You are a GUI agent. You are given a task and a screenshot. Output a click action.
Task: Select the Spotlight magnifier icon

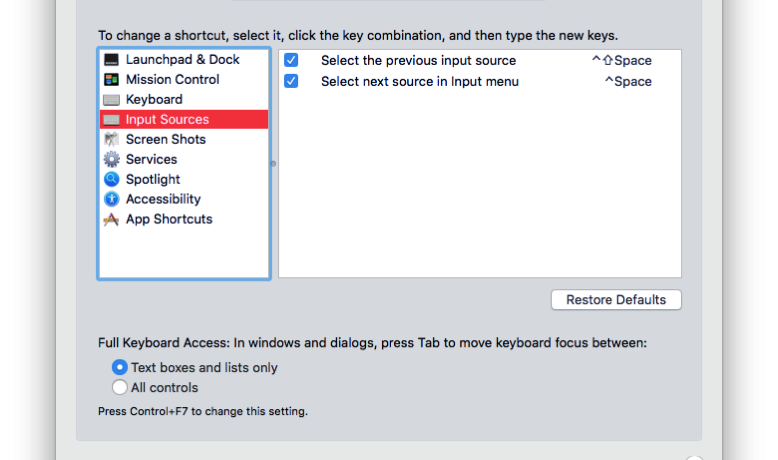pyautogui.click(x=111, y=179)
